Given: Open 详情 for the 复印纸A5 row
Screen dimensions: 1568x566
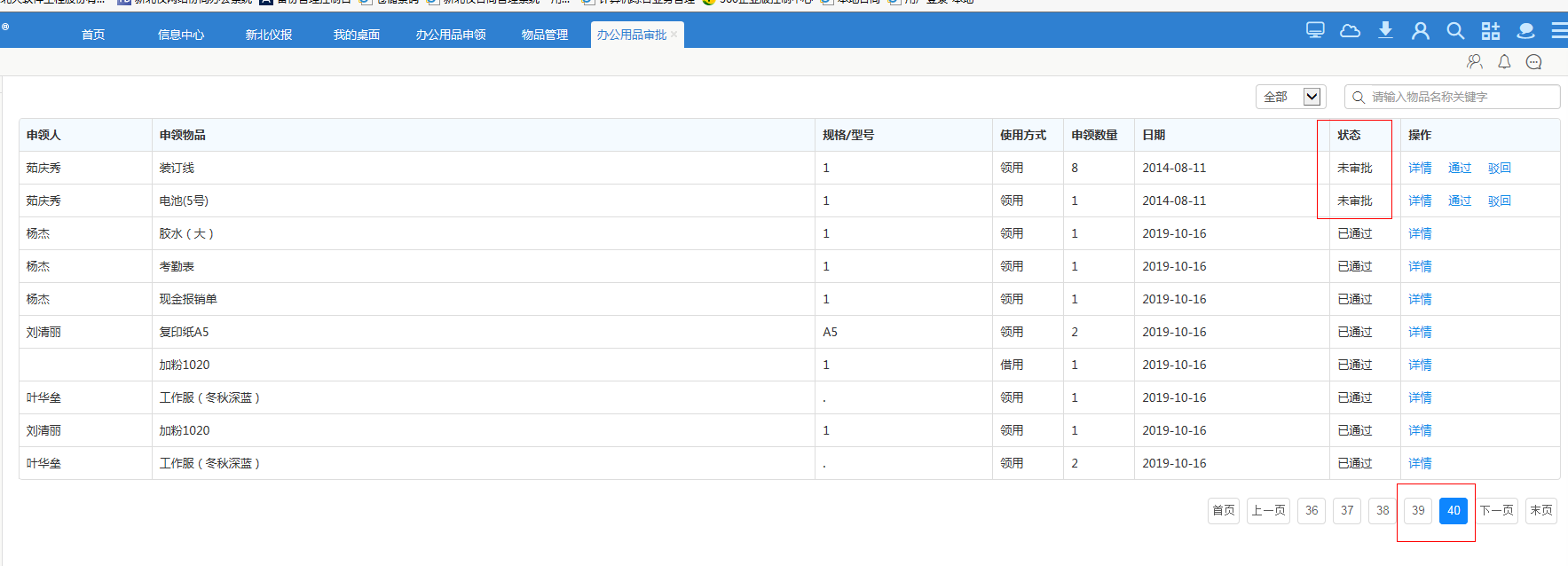Looking at the screenshot, I should (1420, 332).
